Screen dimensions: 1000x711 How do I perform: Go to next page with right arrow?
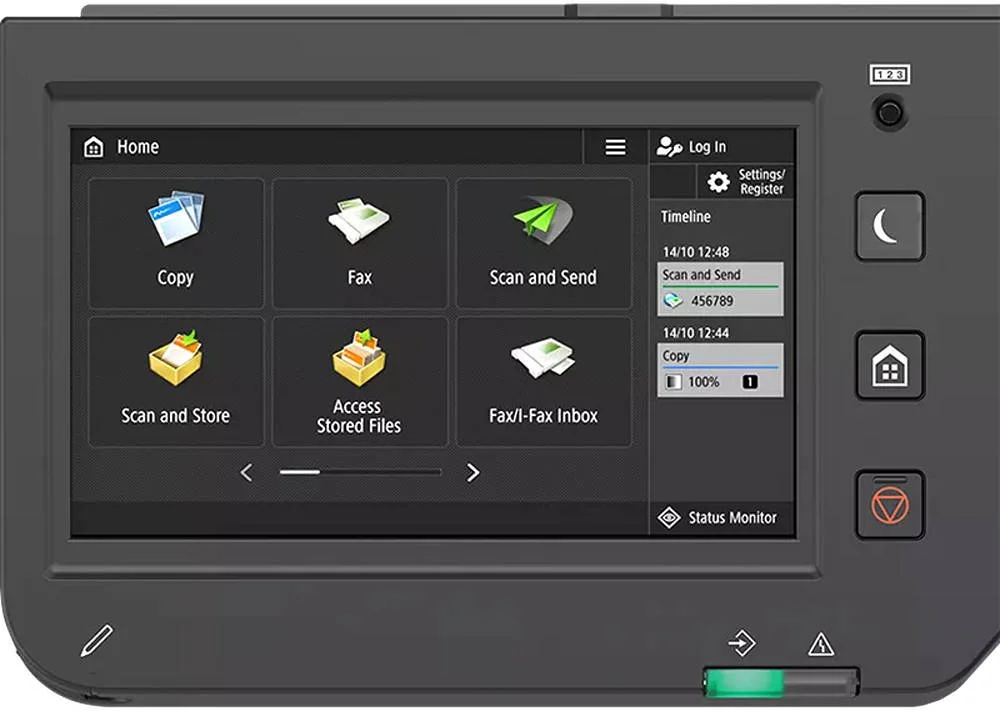pos(473,473)
